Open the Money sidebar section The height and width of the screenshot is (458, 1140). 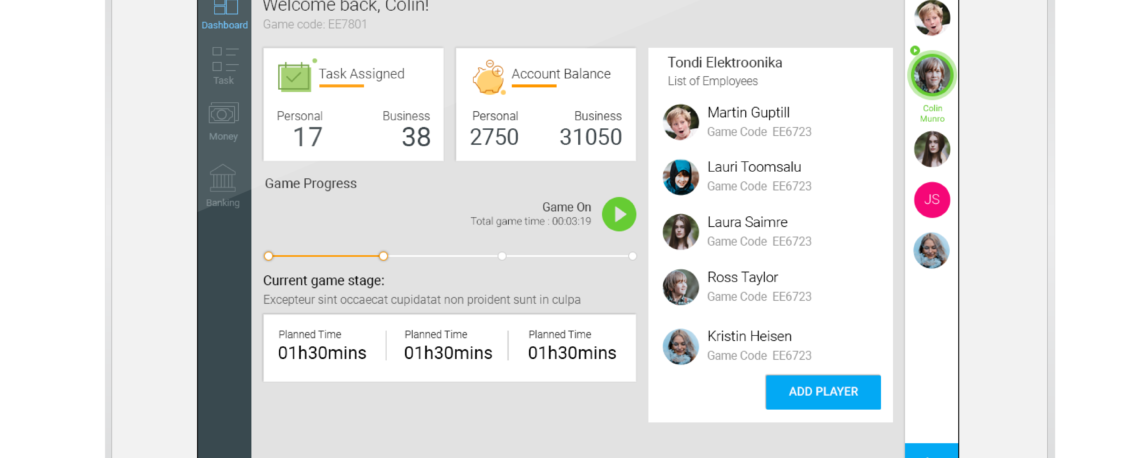tap(223, 120)
